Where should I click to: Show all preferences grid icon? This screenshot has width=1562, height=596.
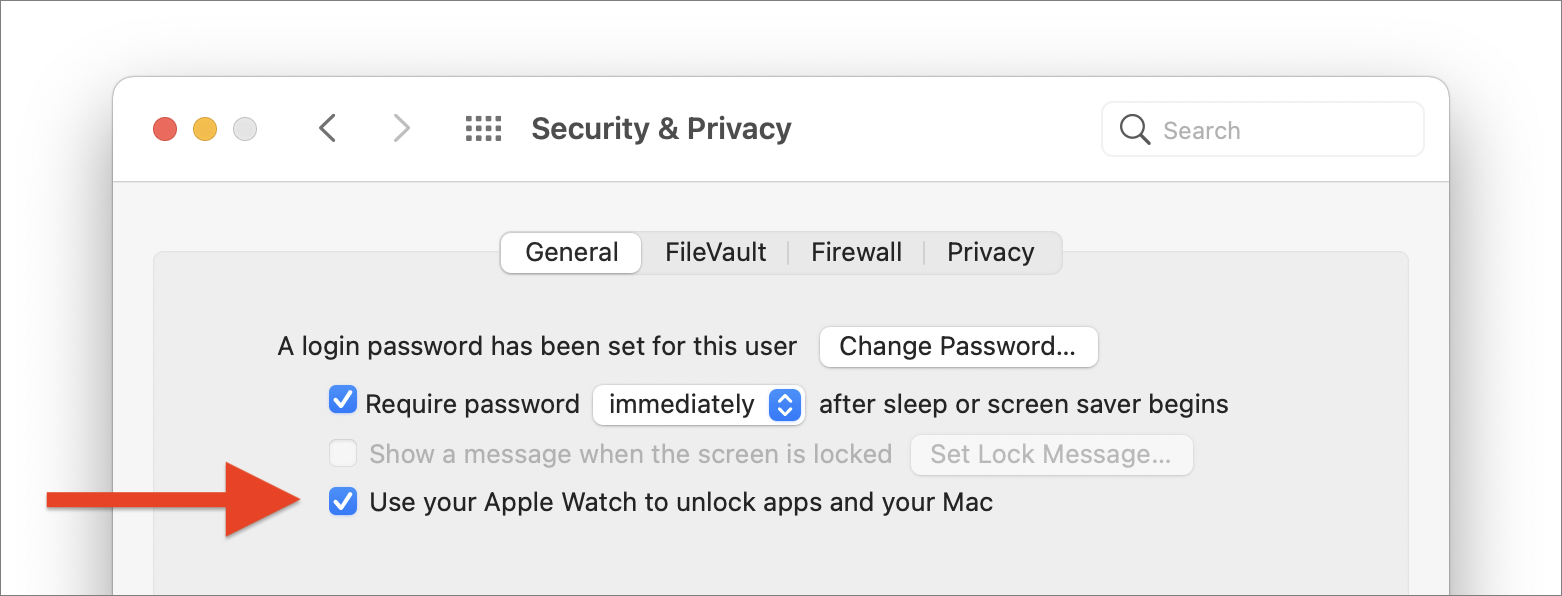click(484, 128)
